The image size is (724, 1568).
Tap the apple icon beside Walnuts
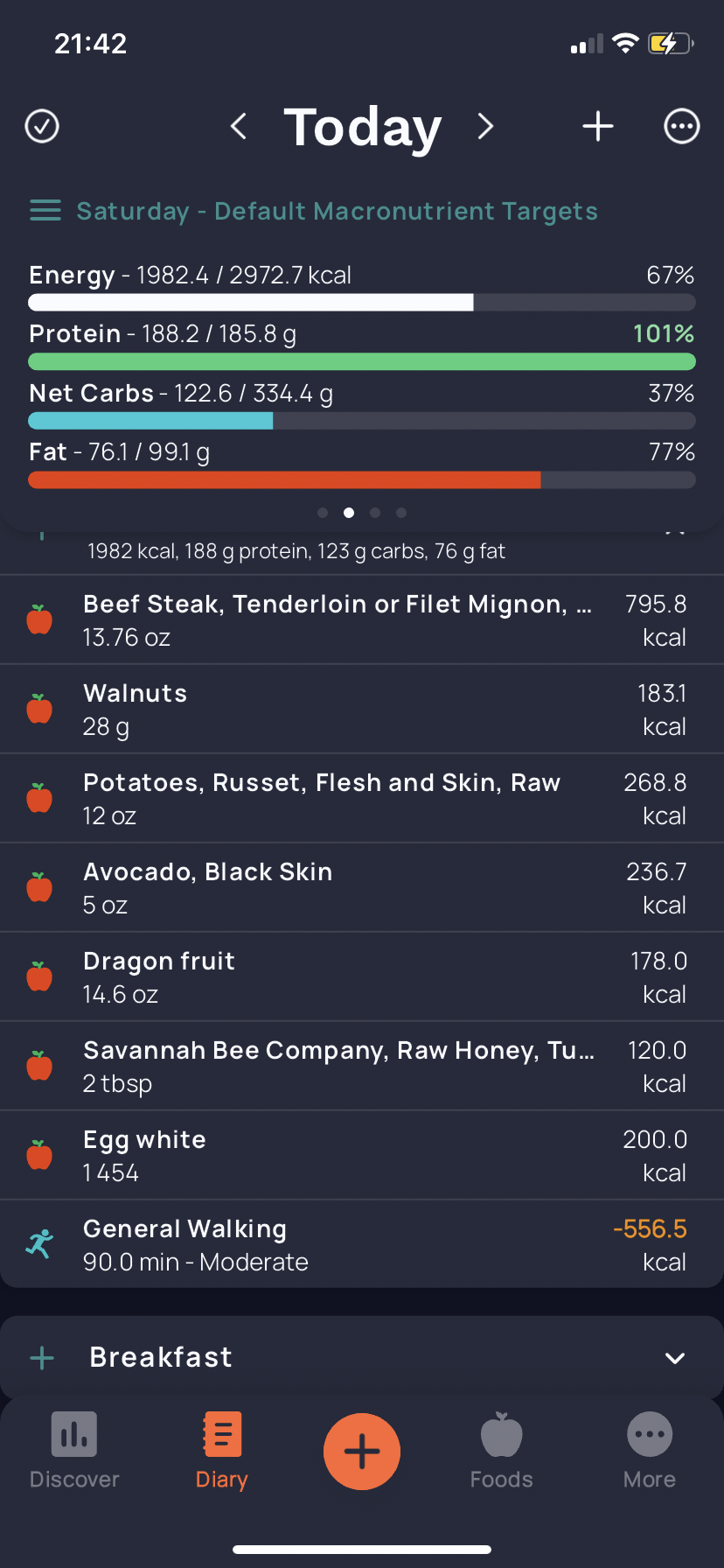tap(39, 709)
